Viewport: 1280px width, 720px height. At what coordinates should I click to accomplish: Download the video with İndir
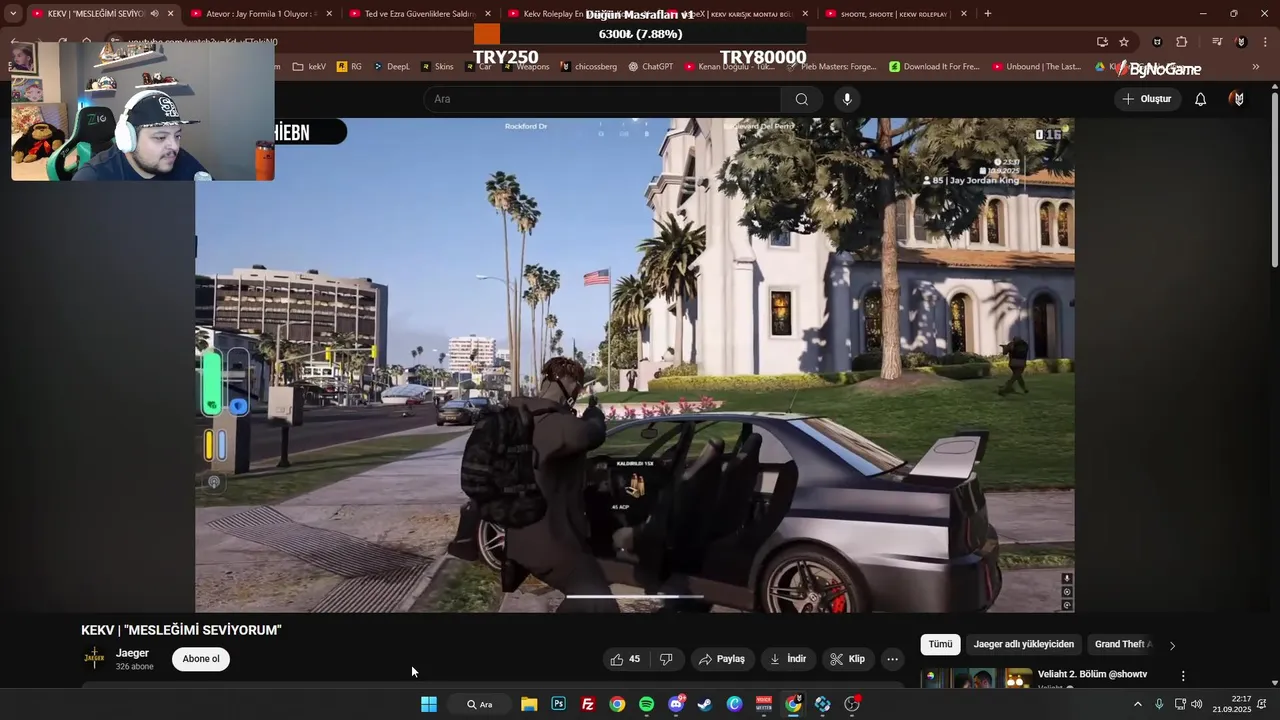coord(787,659)
